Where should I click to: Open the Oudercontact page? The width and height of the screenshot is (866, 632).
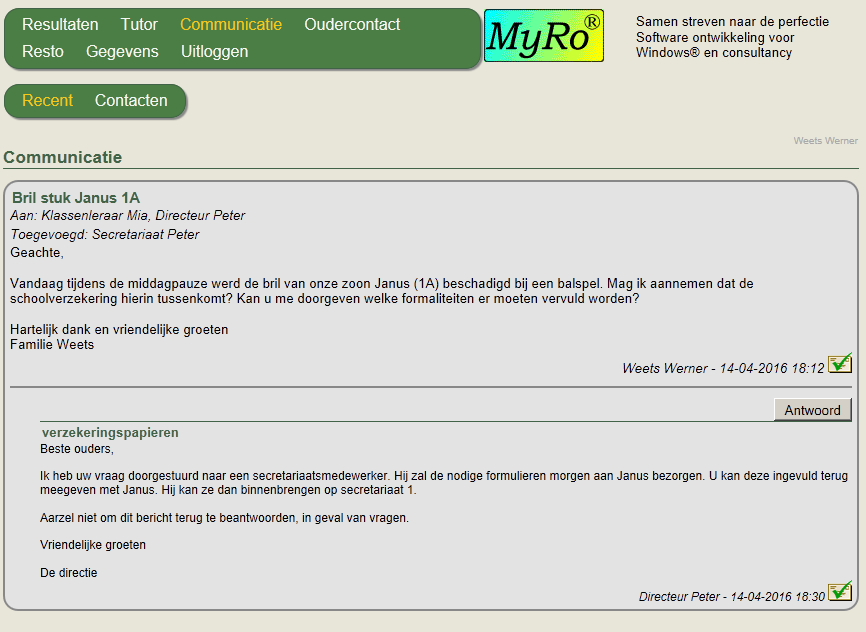(352, 24)
